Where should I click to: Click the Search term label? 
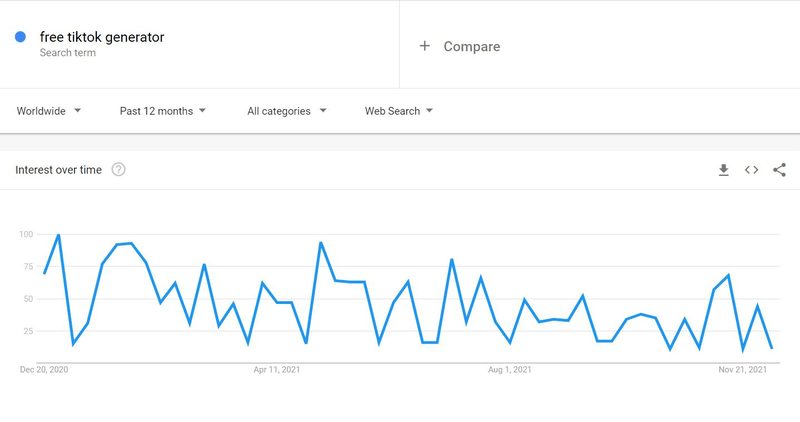[68, 53]
